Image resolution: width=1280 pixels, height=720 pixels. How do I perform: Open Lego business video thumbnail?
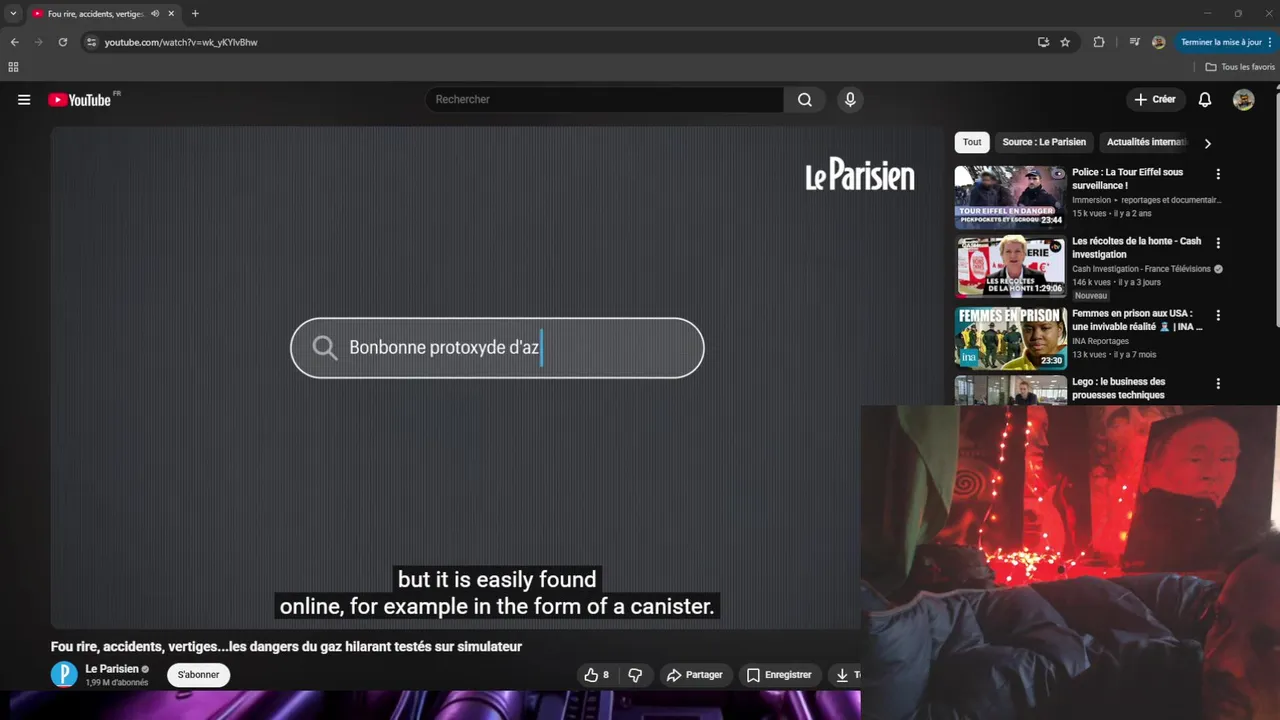coord(1010,389)
